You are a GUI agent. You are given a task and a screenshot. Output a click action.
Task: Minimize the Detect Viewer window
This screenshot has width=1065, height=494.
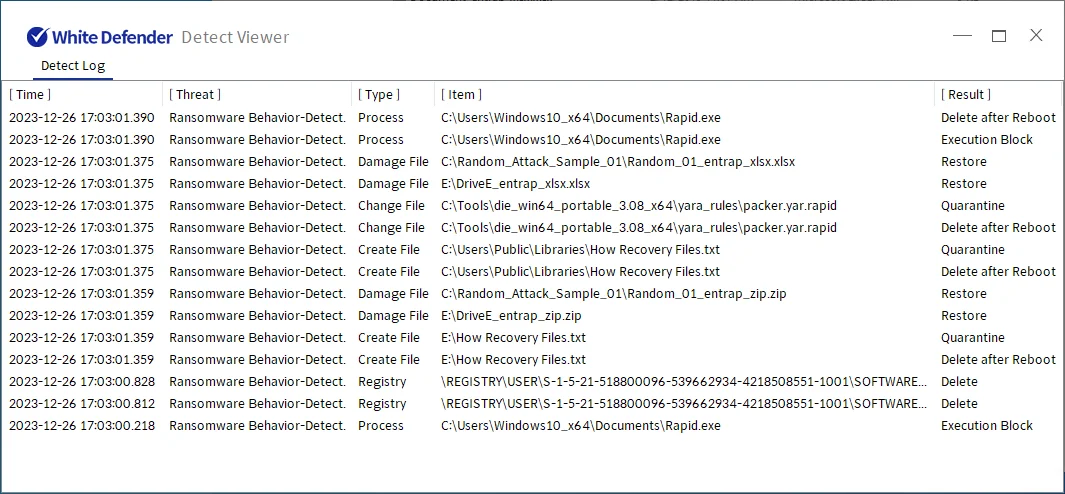[962, 36]
